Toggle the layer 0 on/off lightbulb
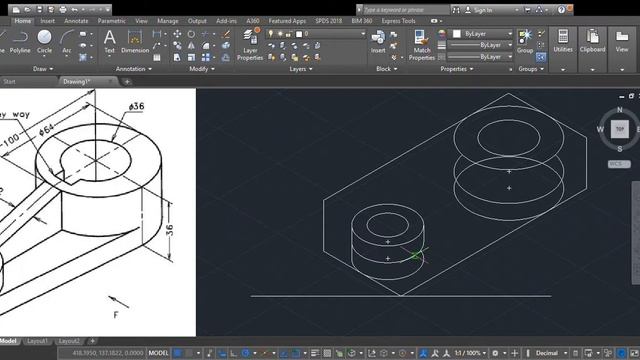This screenshot has width=640, height=360. click(271, 34)
